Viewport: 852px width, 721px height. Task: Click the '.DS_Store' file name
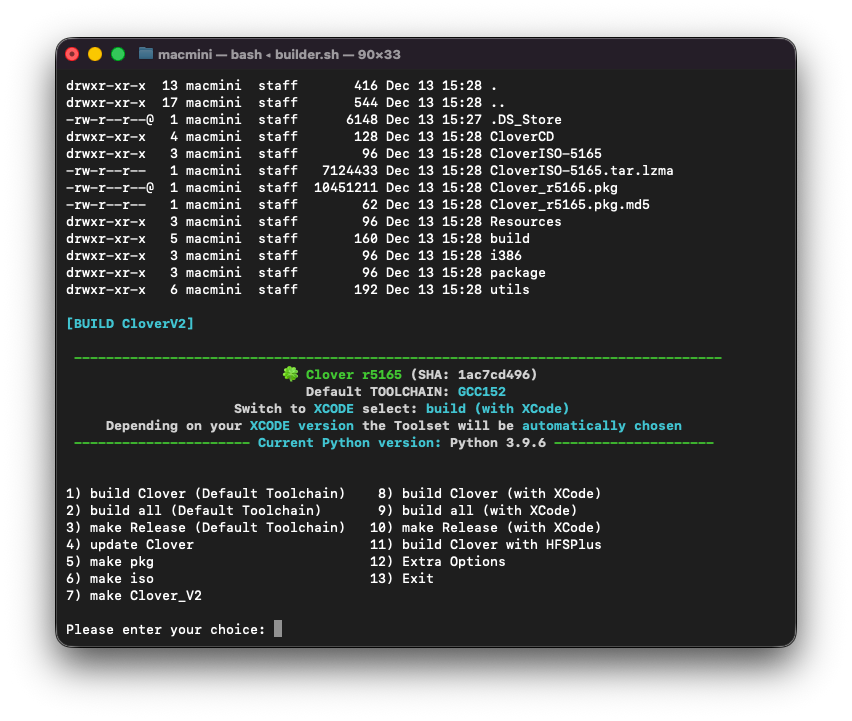pyautogui.click(x=525, y=120)
